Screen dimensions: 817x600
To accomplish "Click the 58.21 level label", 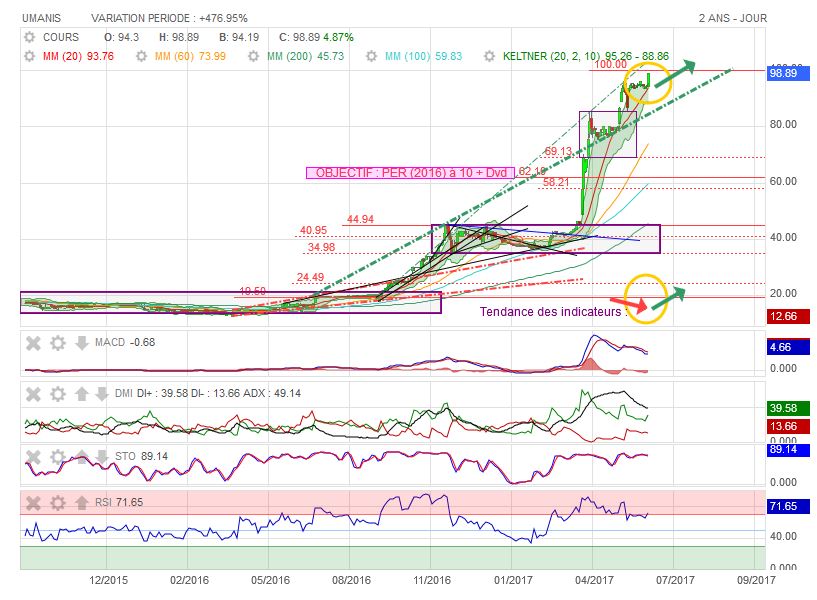I will [556, 182].
